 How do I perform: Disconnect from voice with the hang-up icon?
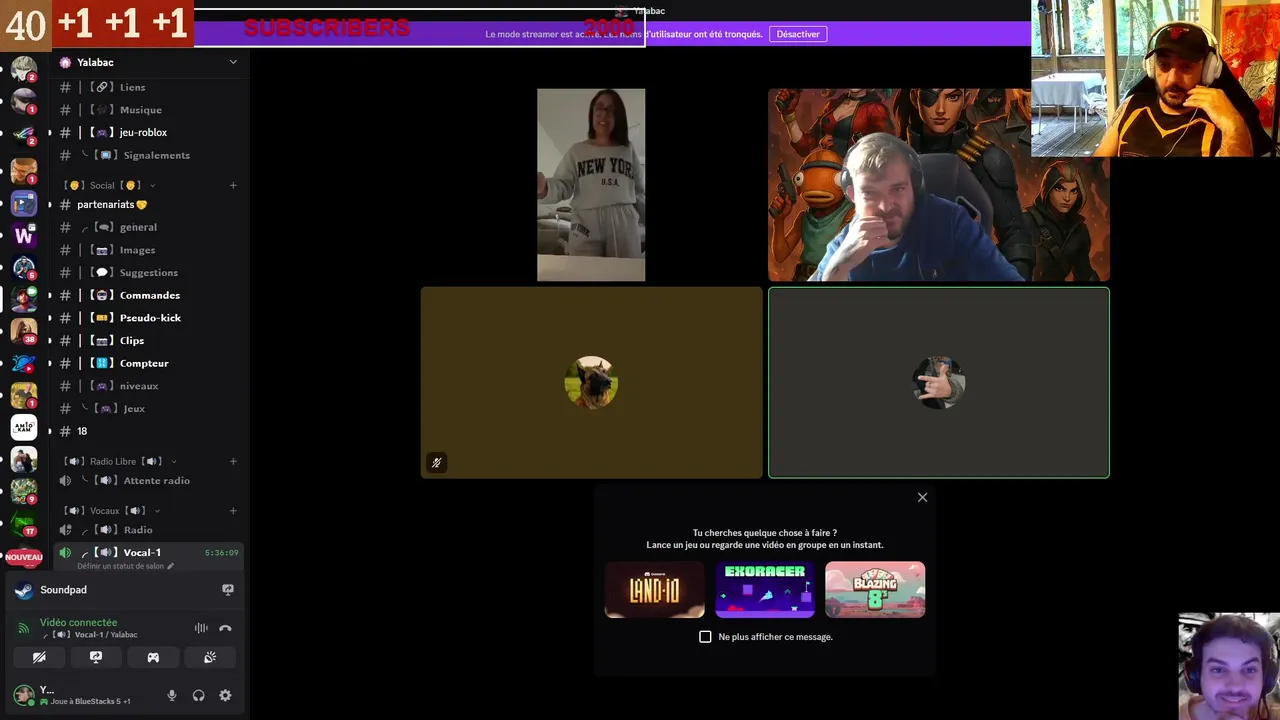(225, 628)
